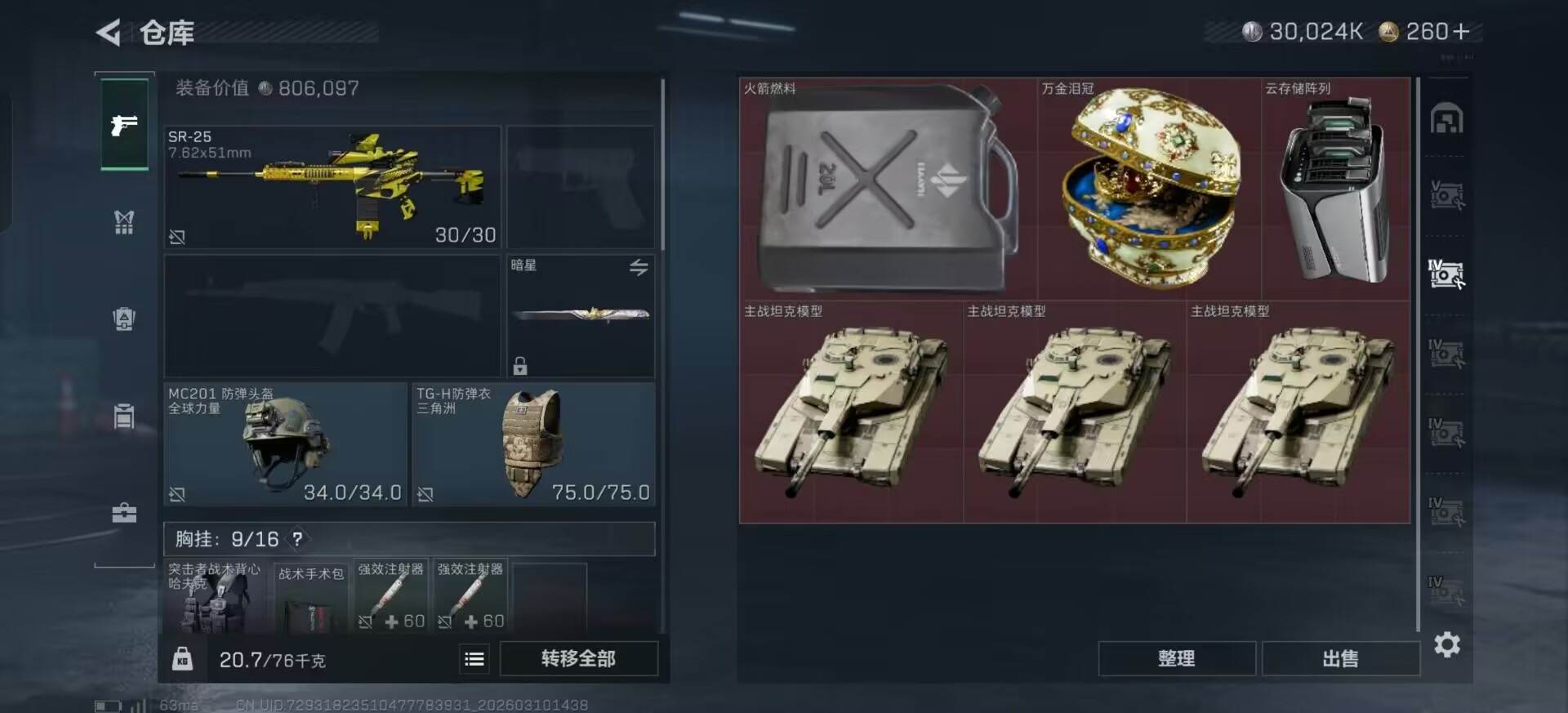Screen dimensions: 1568x713
Task: Select the highlighted level IV safe box tab
Action: pyautogui.click(x=1446, y=274)
